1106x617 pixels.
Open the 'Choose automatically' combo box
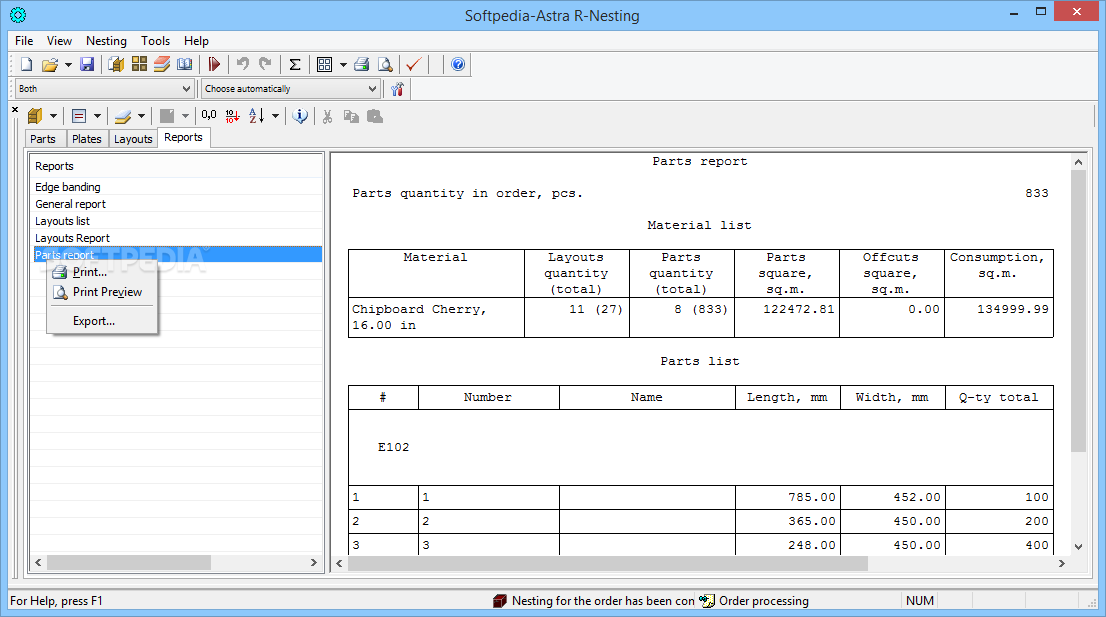tap(291, 89)
